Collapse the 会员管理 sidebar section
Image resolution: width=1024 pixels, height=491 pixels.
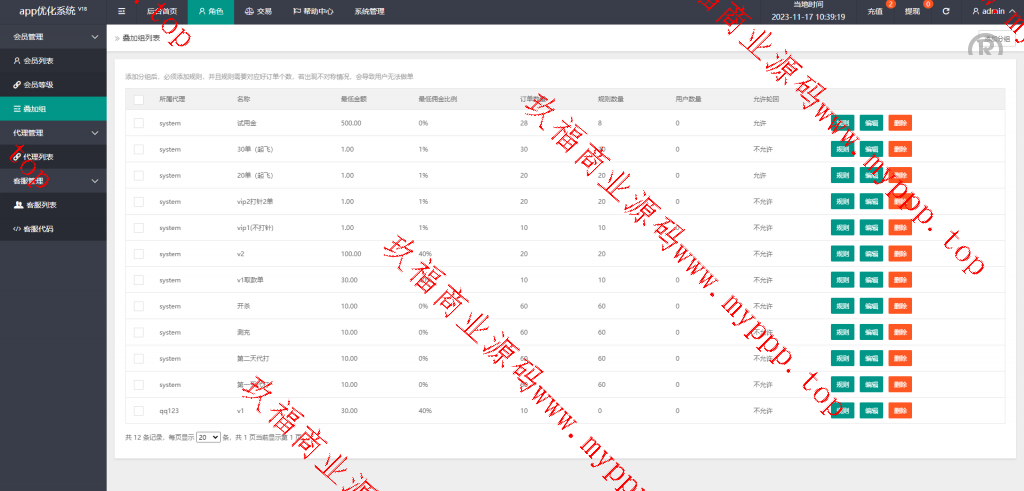tap(52, 37)
